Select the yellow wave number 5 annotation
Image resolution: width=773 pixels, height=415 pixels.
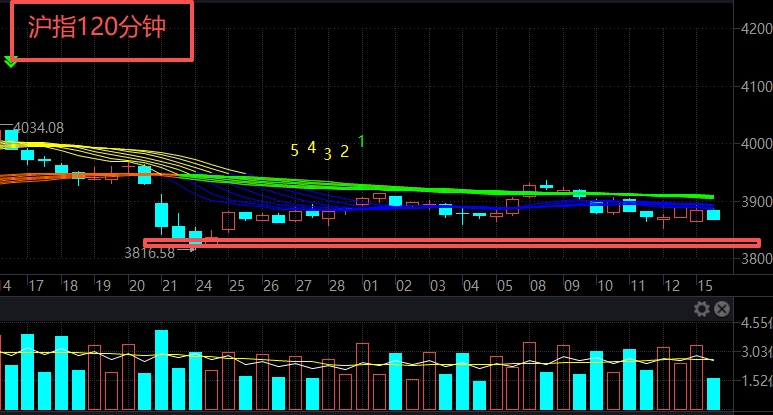tap(294, 150)
